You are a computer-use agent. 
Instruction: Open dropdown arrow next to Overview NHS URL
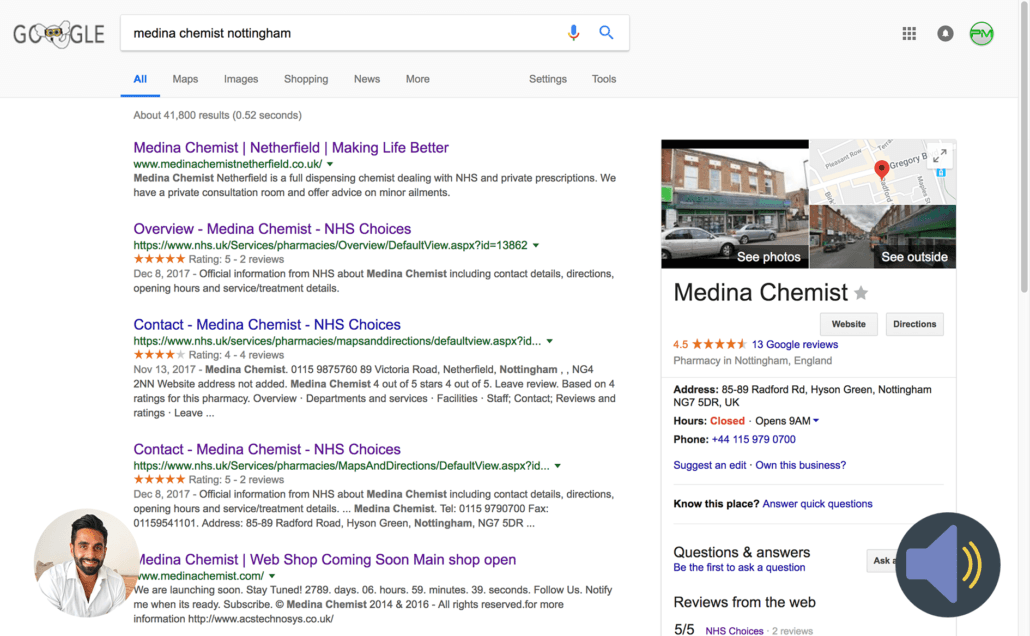(x=536, y=245)
